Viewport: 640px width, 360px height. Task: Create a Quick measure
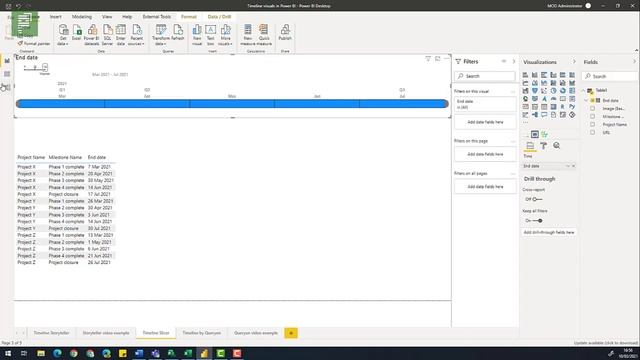pos(264,35)
